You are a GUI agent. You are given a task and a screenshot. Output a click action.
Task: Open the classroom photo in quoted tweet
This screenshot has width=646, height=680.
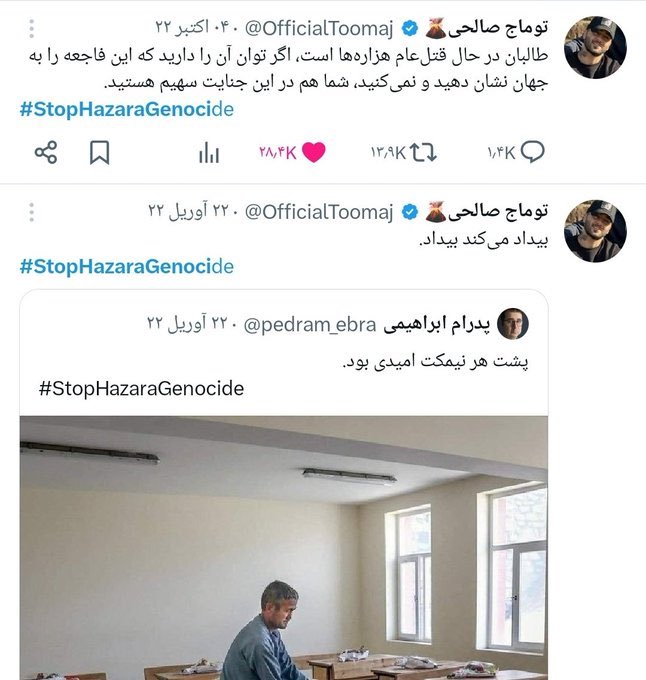284,548
